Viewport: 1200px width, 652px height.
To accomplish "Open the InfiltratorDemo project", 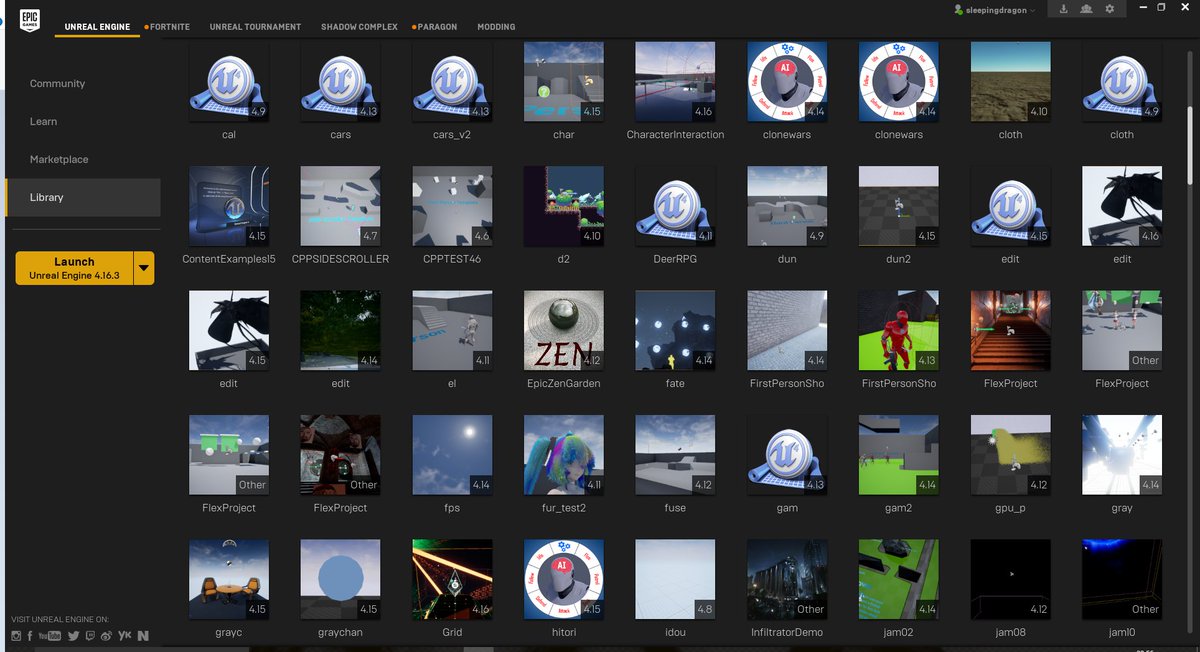I will click(787, 580).
